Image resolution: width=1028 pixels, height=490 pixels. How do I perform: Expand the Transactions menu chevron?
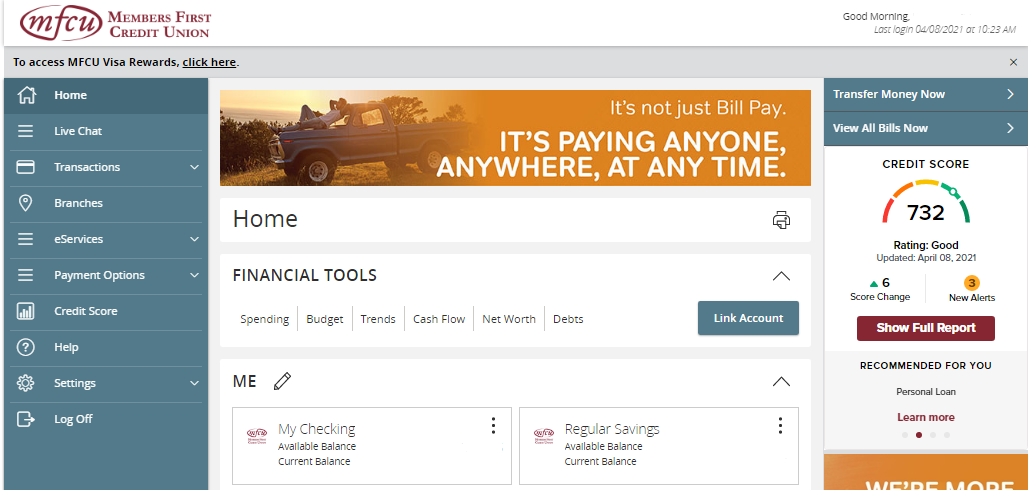point(194,167)
